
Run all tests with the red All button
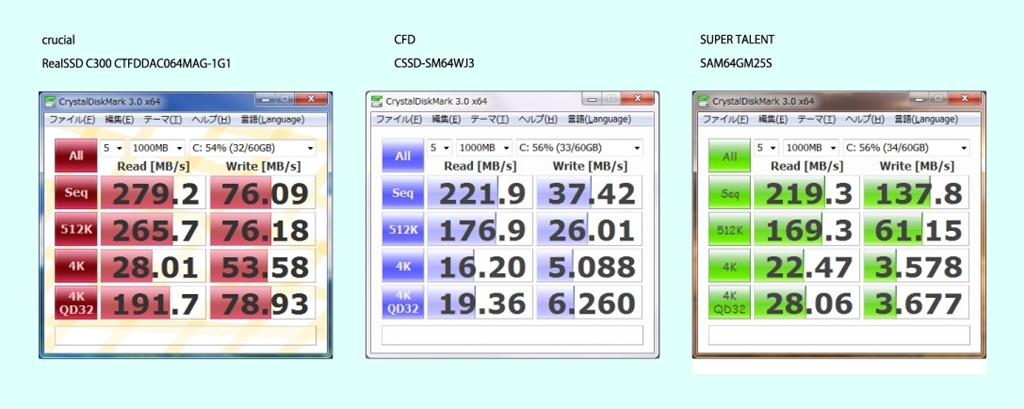pyautogui.click(x=76, y=155)
